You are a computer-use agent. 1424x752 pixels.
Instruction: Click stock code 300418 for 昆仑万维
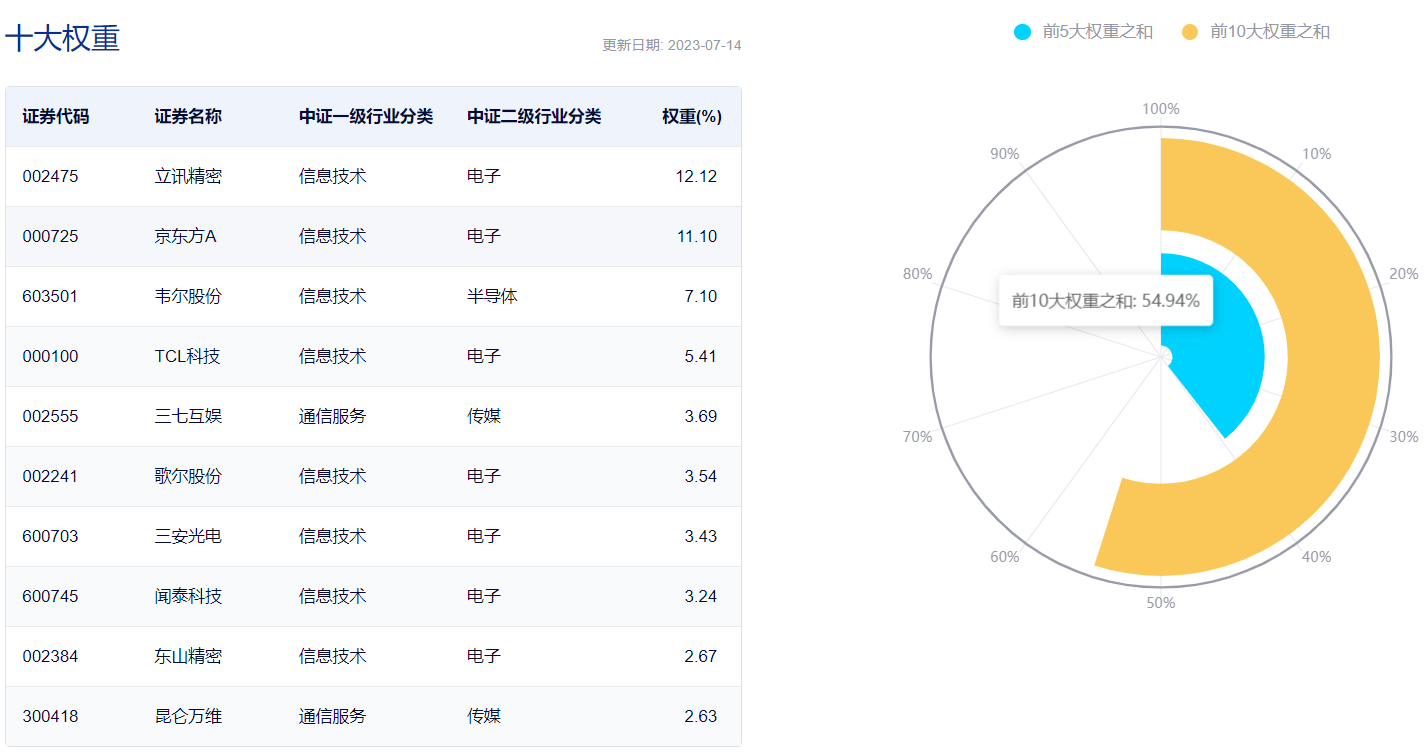tap(50, 717)
